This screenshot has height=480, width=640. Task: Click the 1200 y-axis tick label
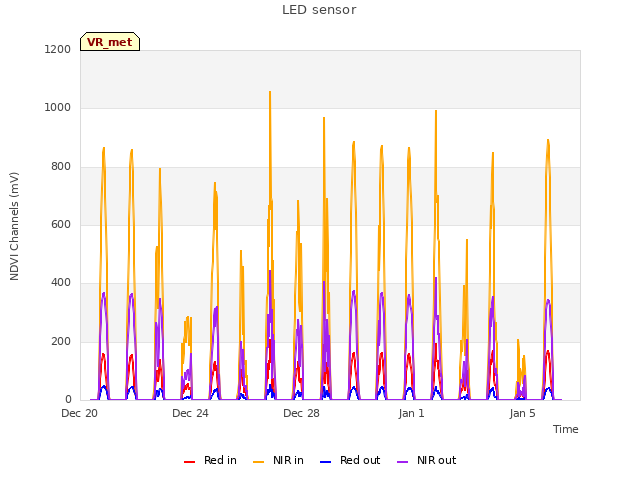point(58,49)
